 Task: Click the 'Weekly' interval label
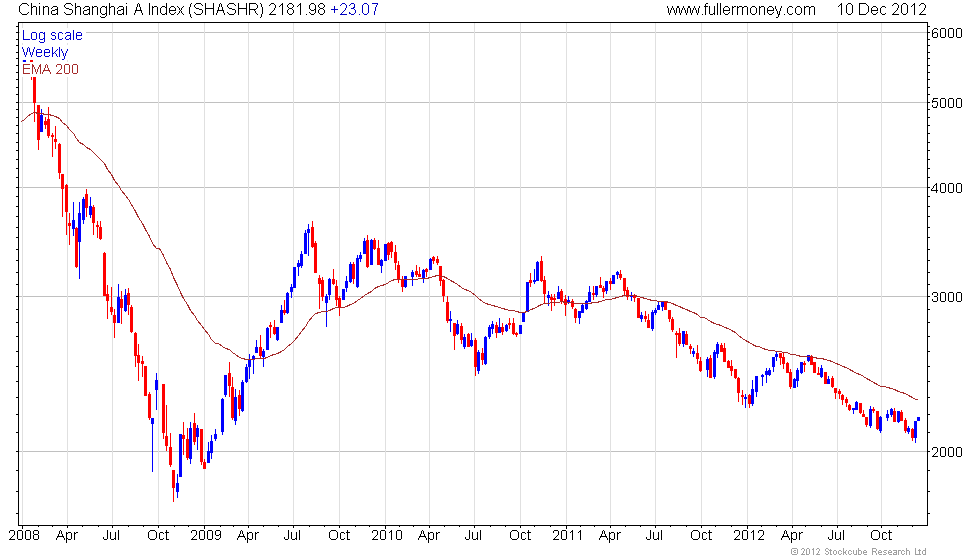[x=45, y=52]
